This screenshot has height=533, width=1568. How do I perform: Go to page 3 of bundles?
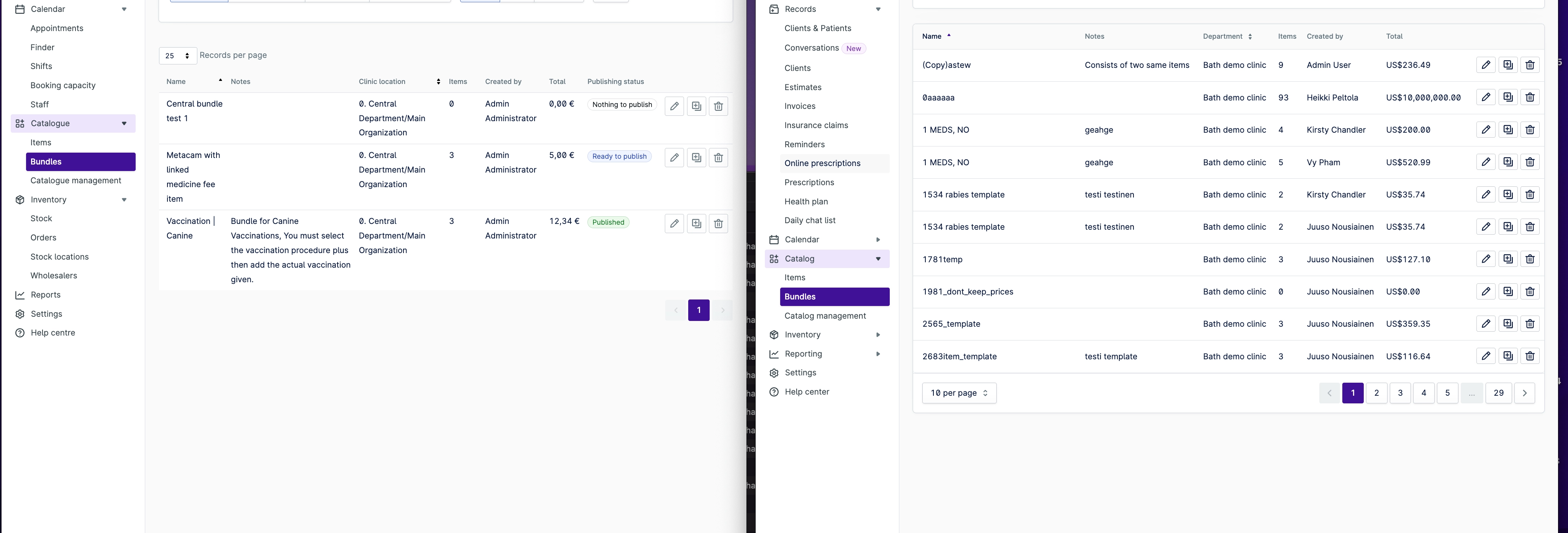point(1400,393)
